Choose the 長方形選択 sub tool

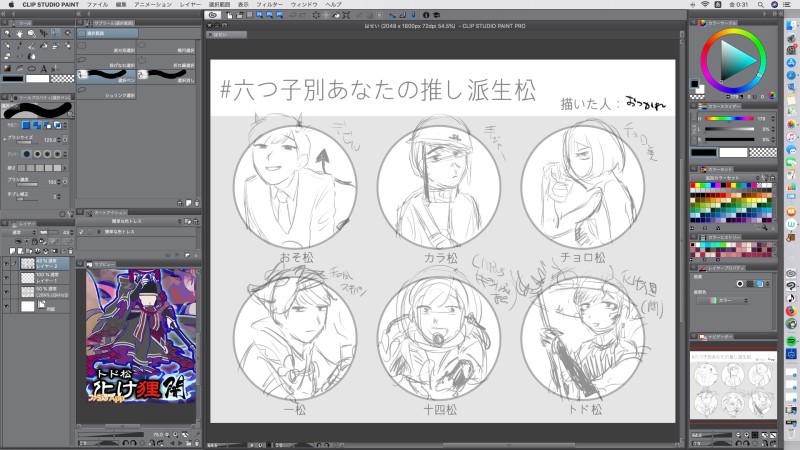[x=107, y=47]
